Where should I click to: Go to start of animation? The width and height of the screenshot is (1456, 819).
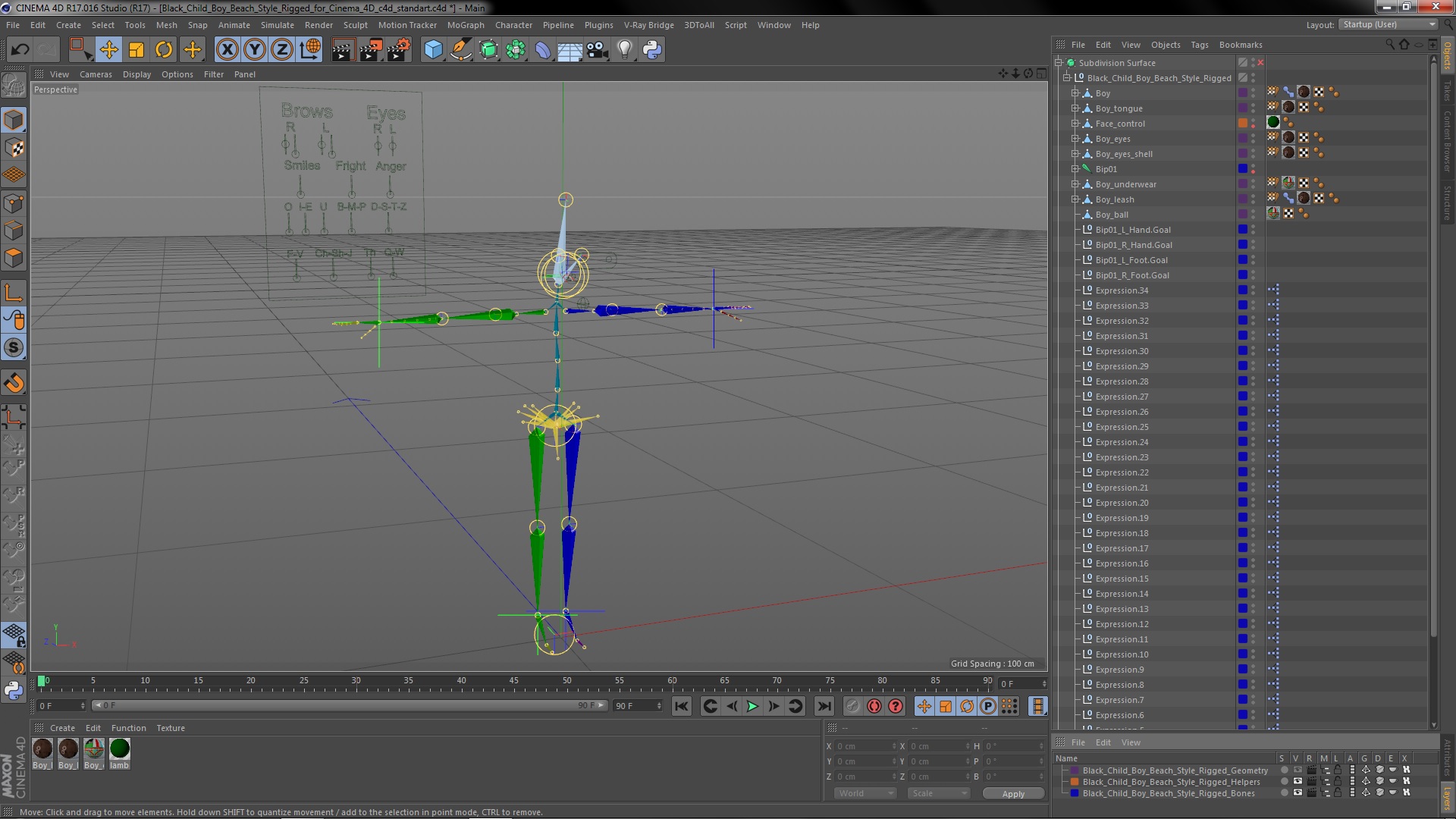pos(682,706)
